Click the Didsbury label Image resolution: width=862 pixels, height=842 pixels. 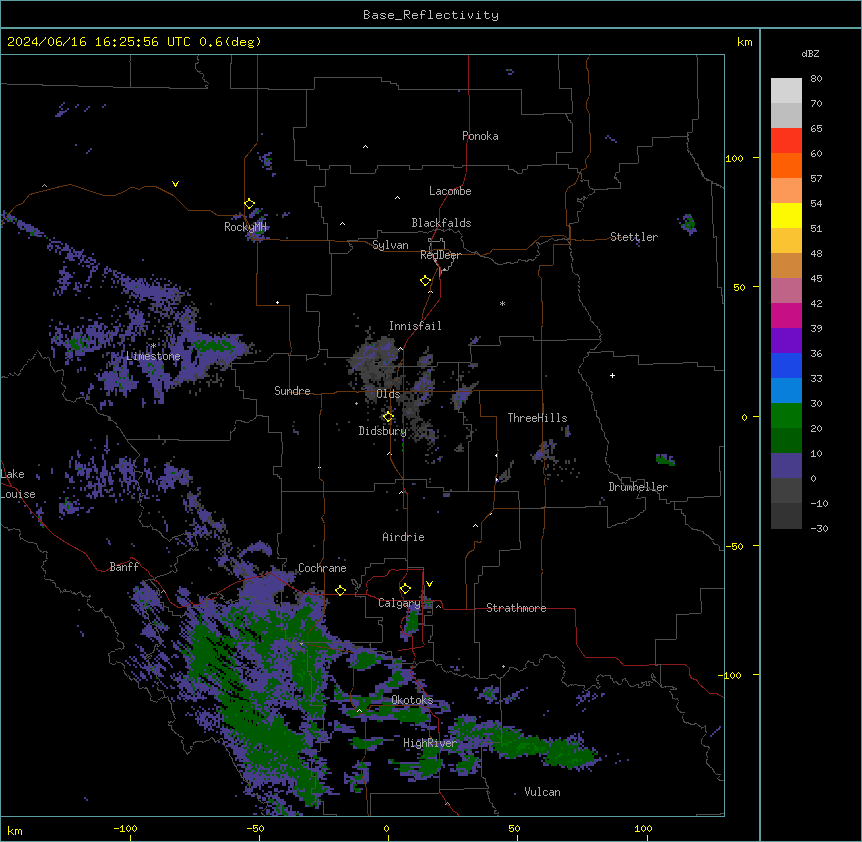click(x=383, y=431)
